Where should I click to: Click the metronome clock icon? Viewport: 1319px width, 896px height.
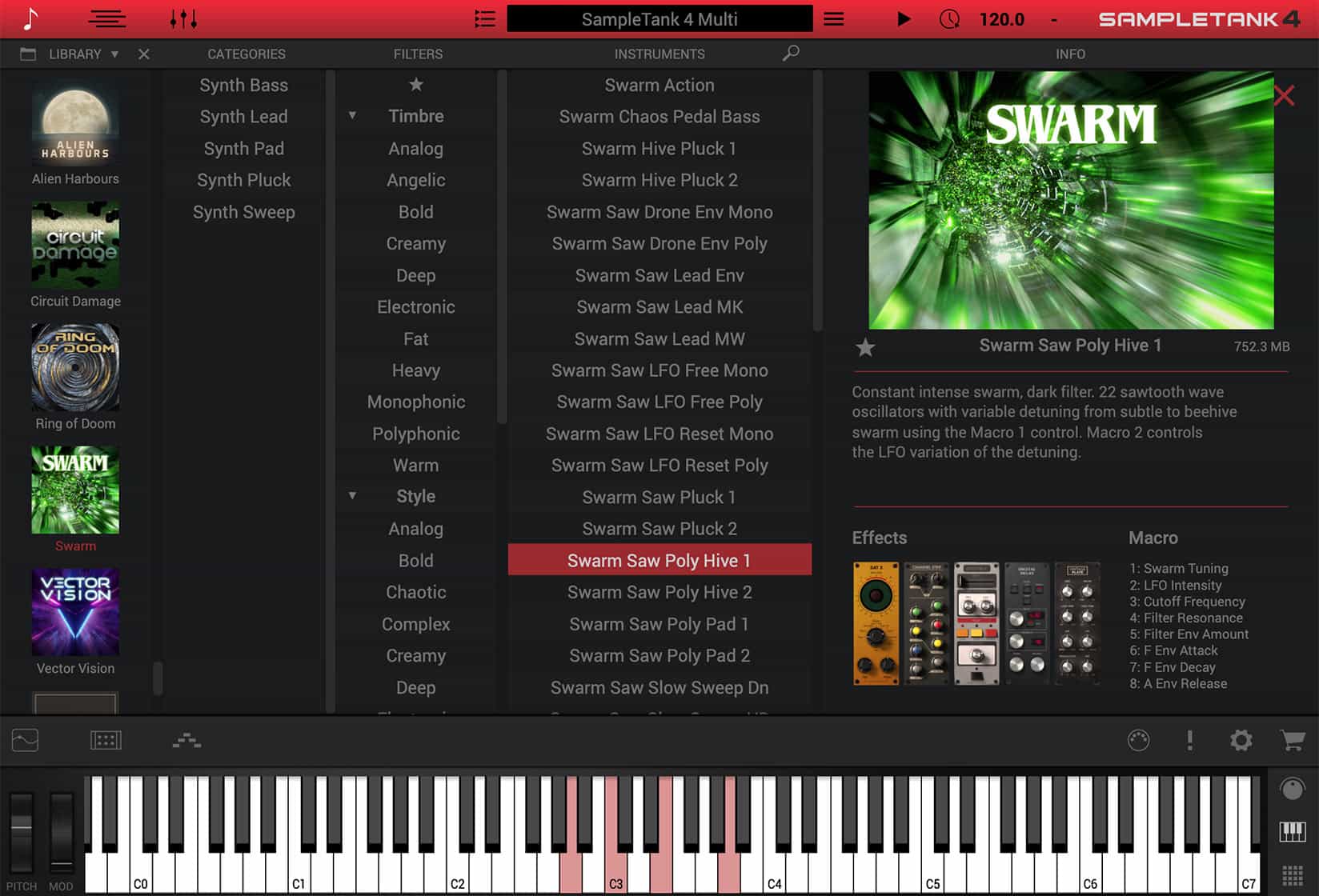click(949, 18)
